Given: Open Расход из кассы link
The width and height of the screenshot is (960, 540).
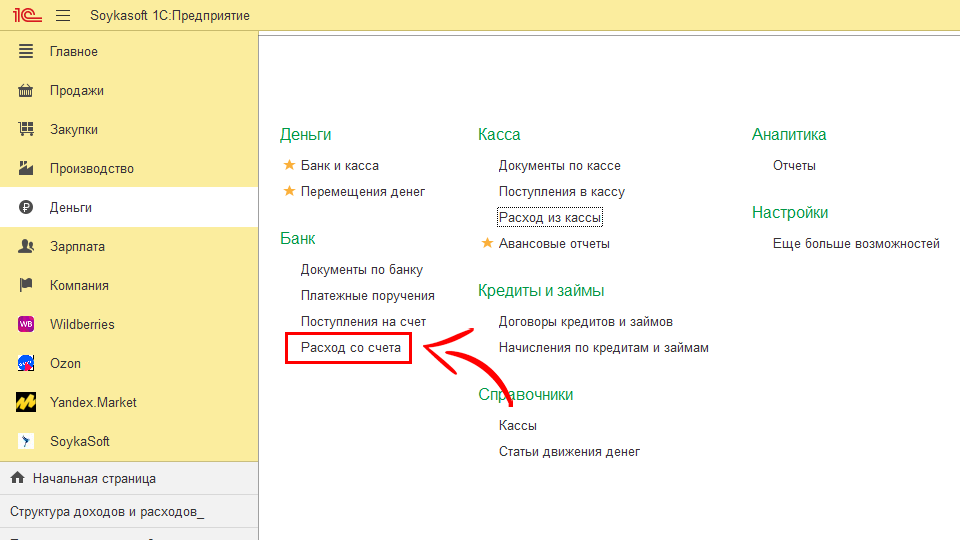Looking at the screenshot, I should (x=550, y=218).
